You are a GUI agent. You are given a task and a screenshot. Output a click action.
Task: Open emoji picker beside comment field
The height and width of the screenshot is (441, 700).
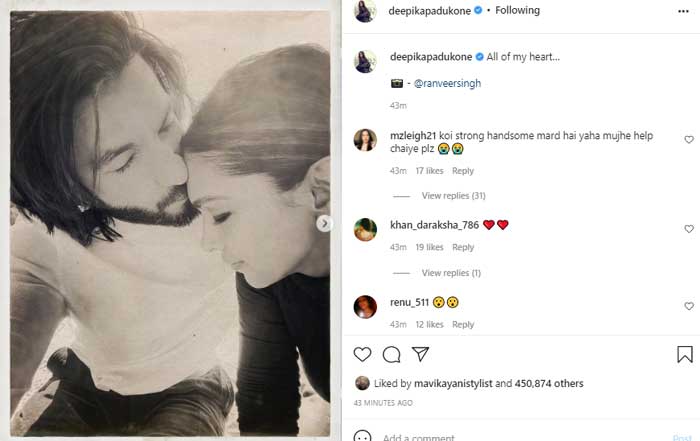coord(362,437)
